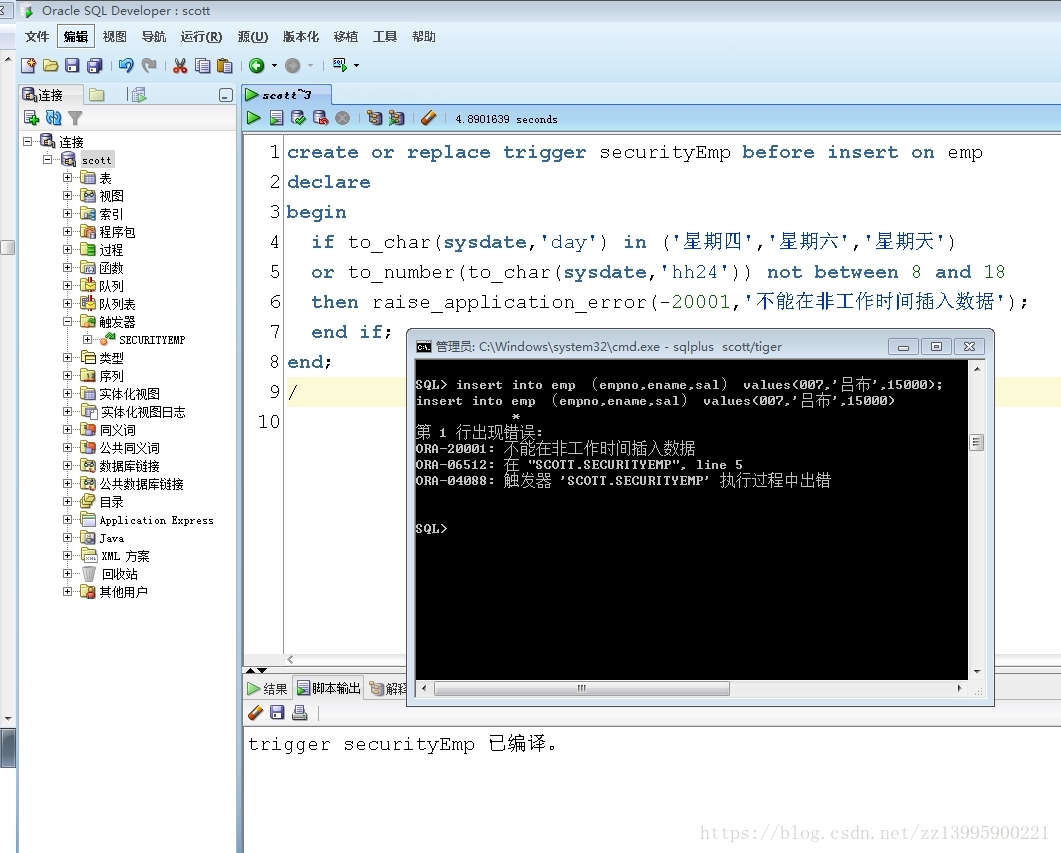Open dropdown arrow next to SQL worksheet icon
This screenshot has width=1061, height=853.
click(x=357, y=66)
